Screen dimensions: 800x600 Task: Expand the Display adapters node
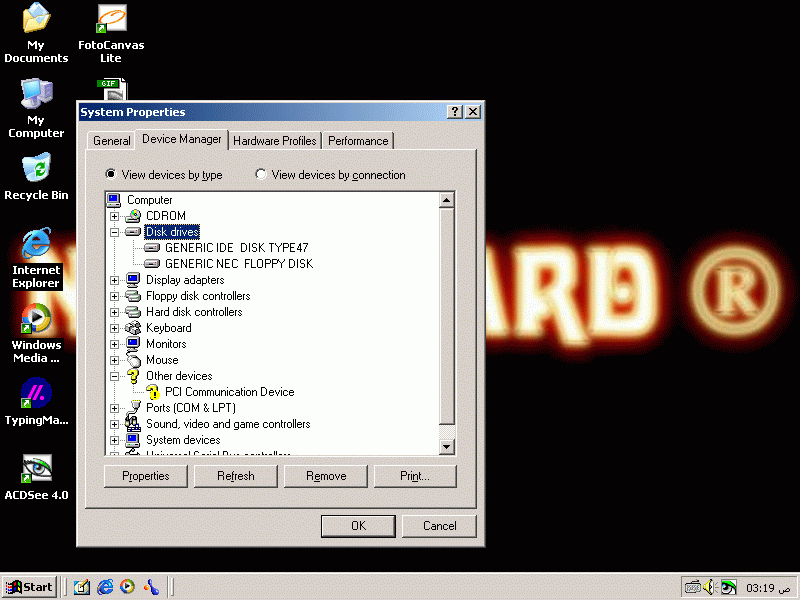pyautogui.click(x=114, y=280)
